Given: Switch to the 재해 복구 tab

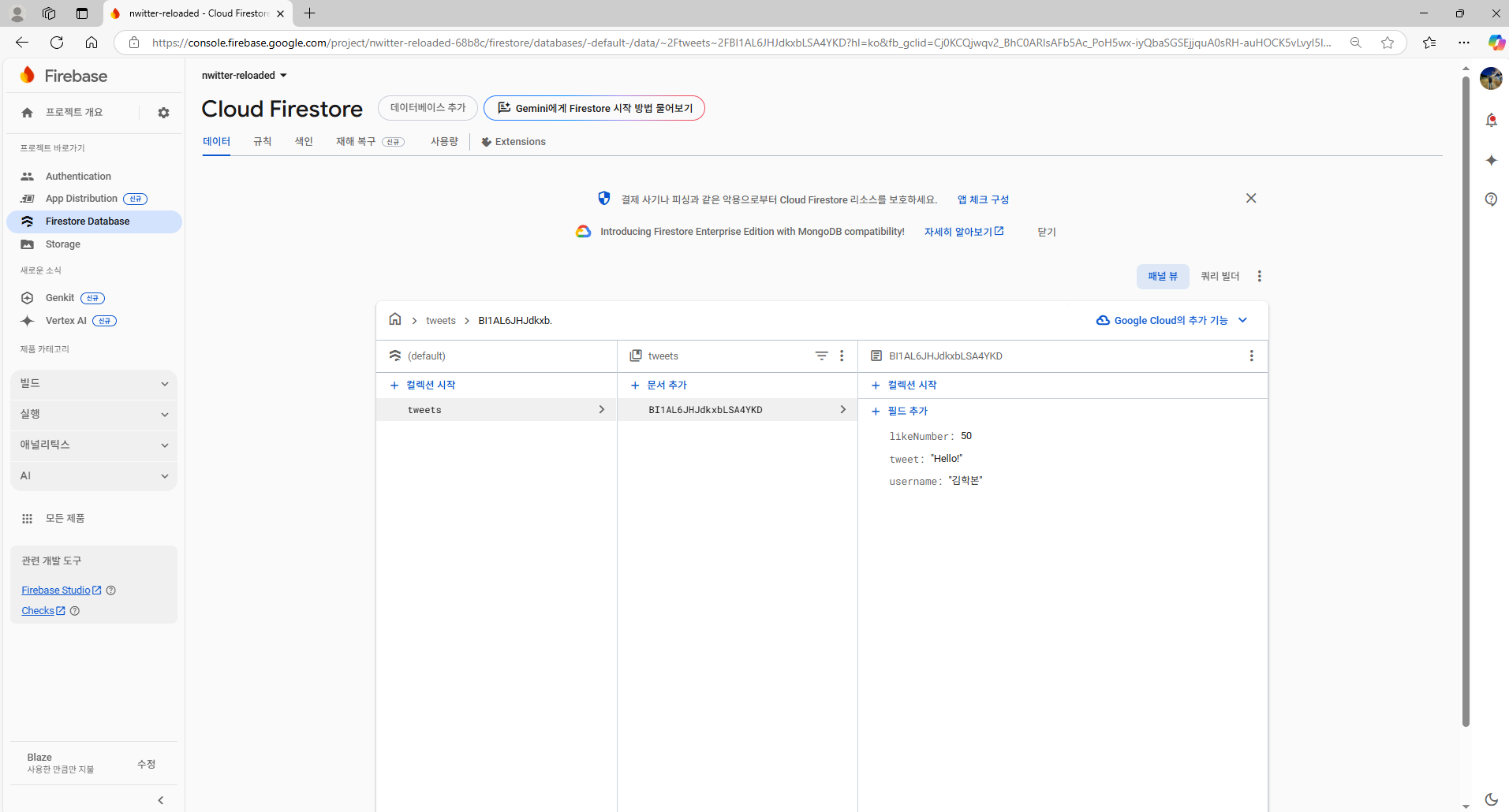Looking at the screenshot, I should [x=370, y=141].
